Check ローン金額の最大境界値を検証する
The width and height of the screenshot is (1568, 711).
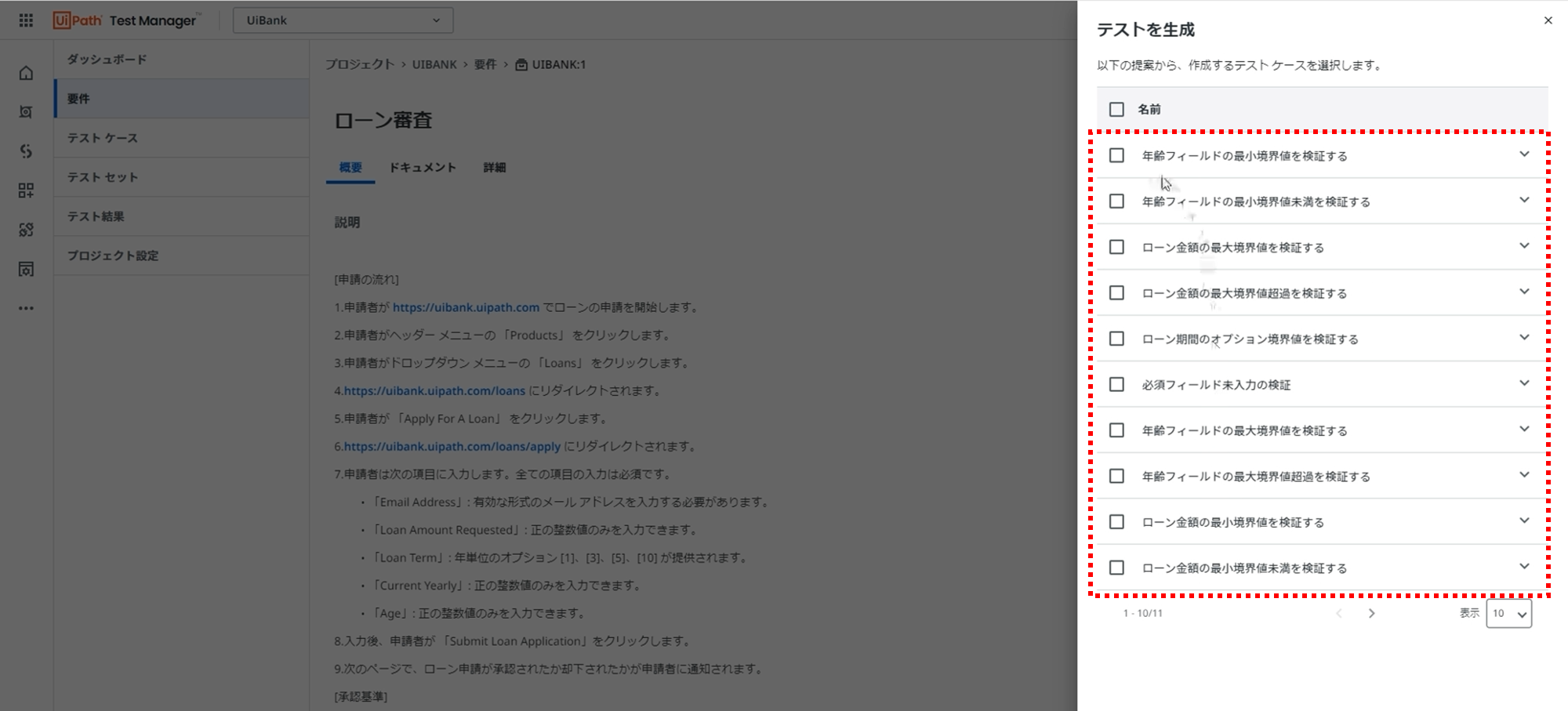[1116, 247]
